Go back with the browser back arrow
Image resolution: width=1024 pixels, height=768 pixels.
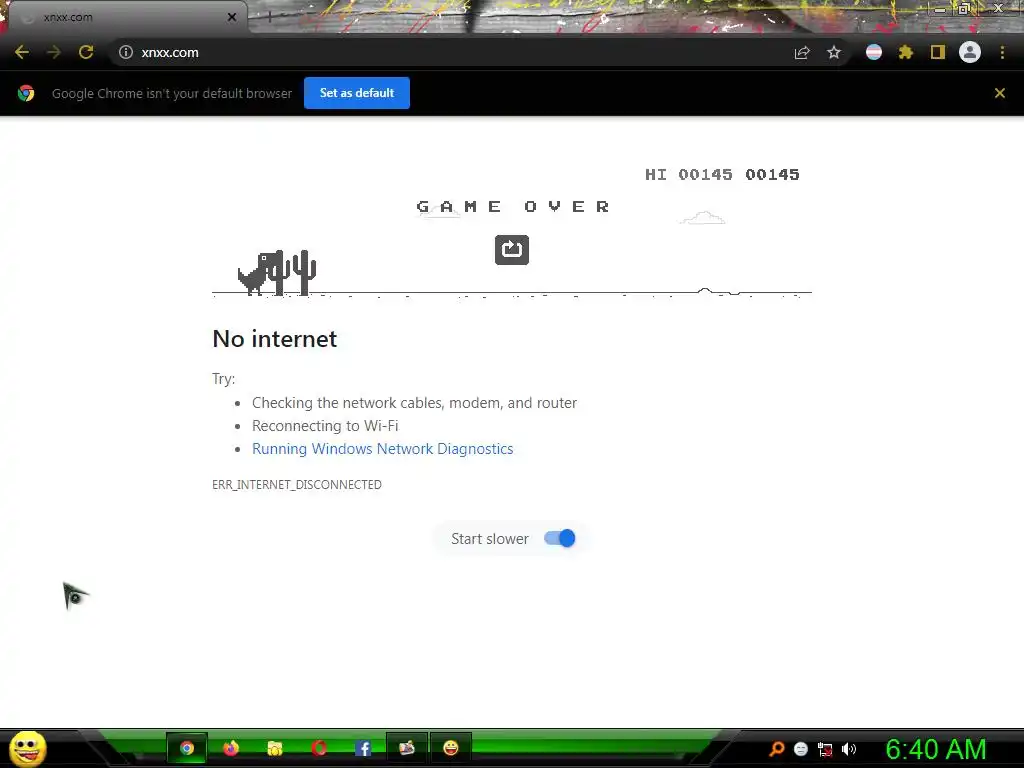click(22, 52)
